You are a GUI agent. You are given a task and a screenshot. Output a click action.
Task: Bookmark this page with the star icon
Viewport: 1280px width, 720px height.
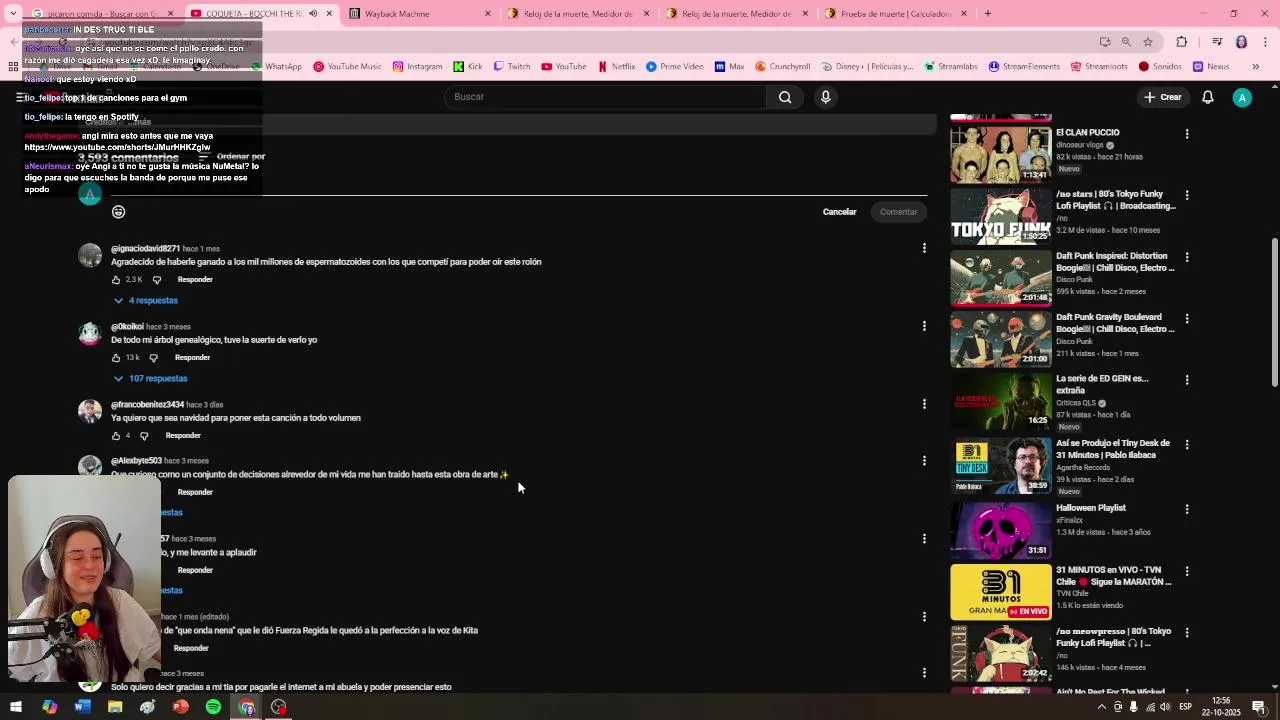pos(1148,42)
